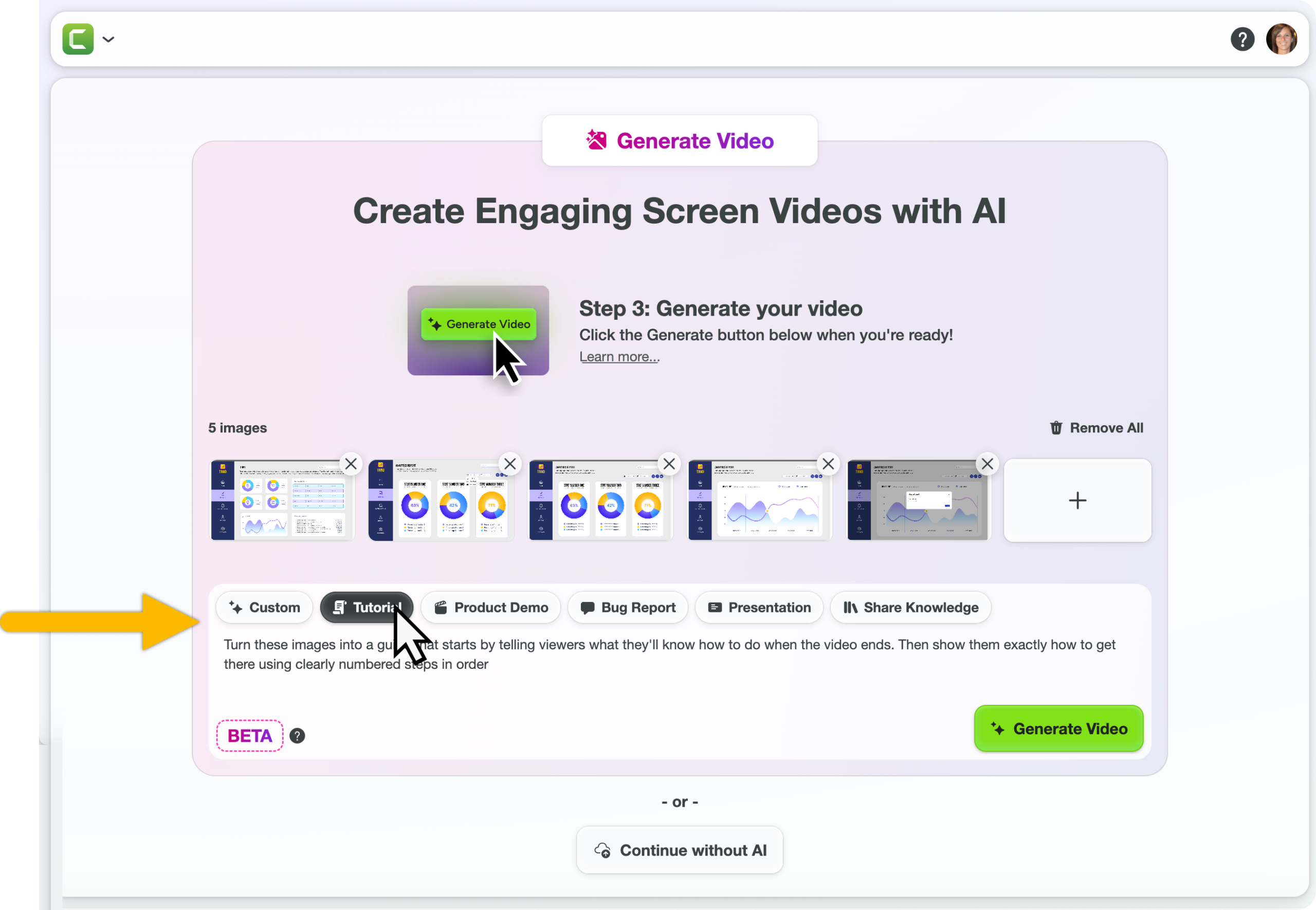Open the help question mark in top bar
This screenshot has width=1316, height=910.
pyautogui.click(x=1242, y=40)
